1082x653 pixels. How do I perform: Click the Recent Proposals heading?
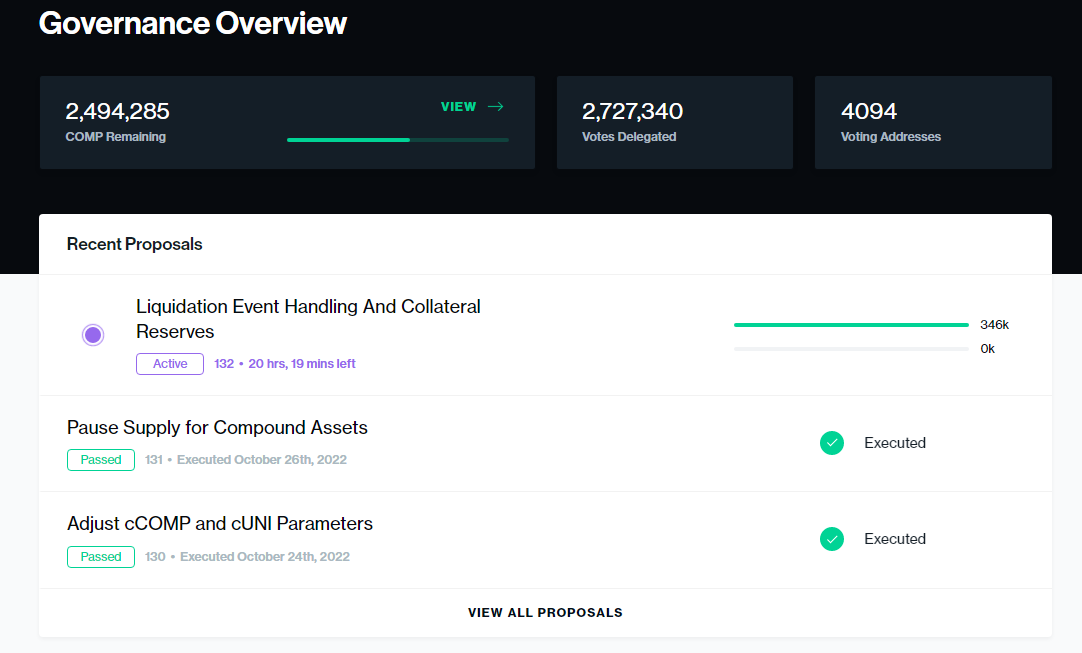coord(135,244)
